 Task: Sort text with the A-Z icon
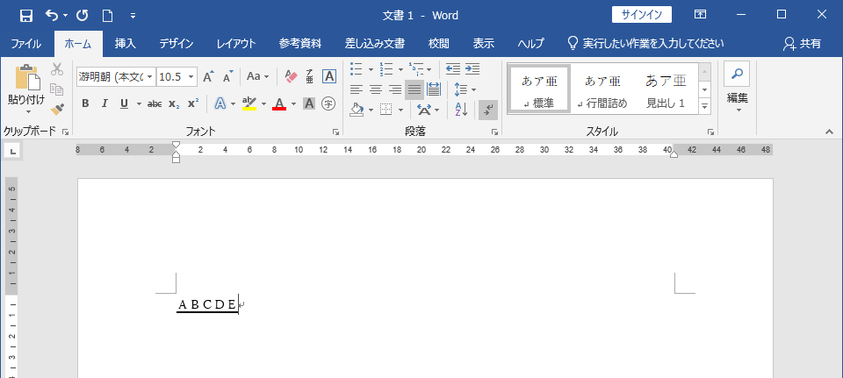pyautogui.click(x=461, y=110)
